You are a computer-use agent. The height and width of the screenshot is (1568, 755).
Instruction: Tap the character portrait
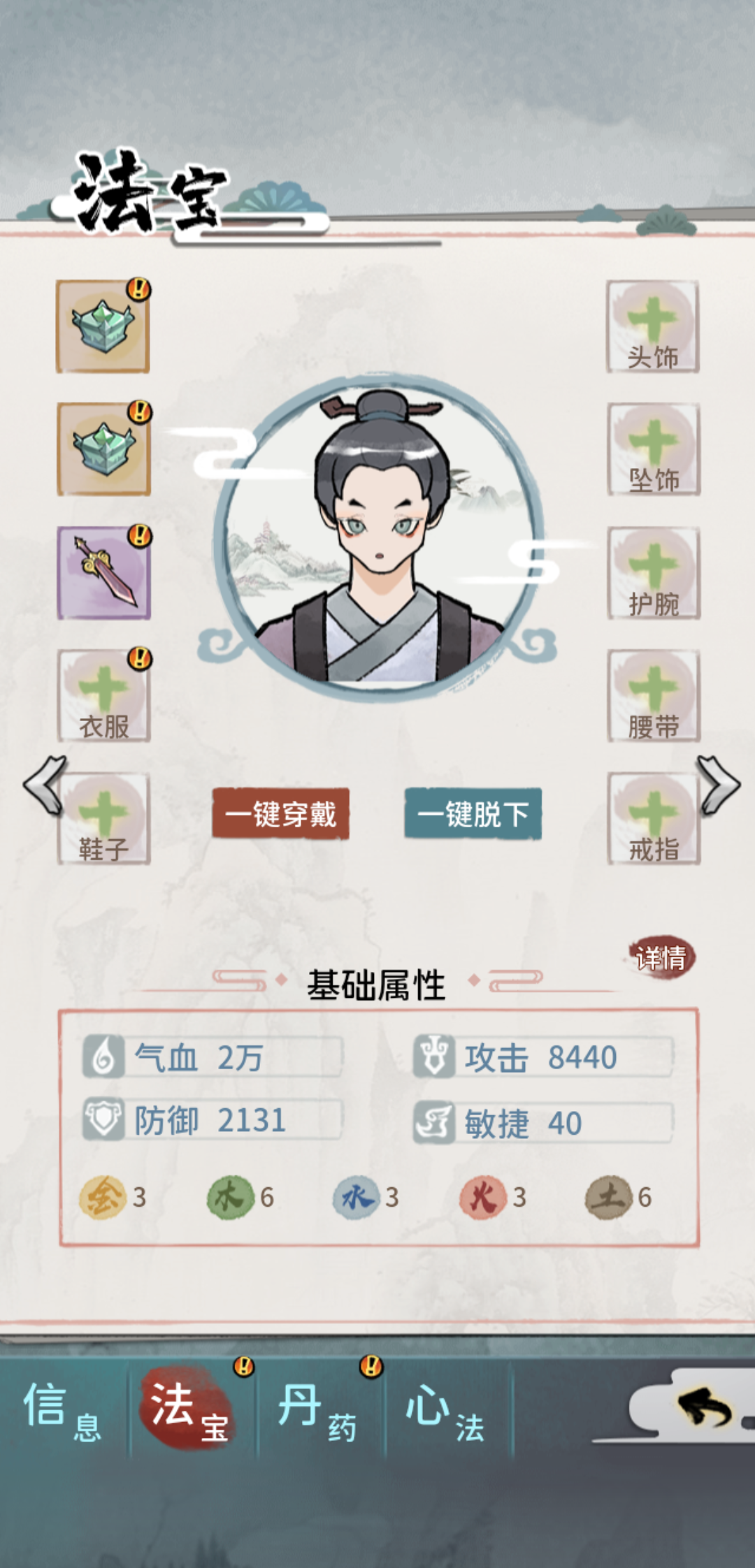[x=378, y=538]
